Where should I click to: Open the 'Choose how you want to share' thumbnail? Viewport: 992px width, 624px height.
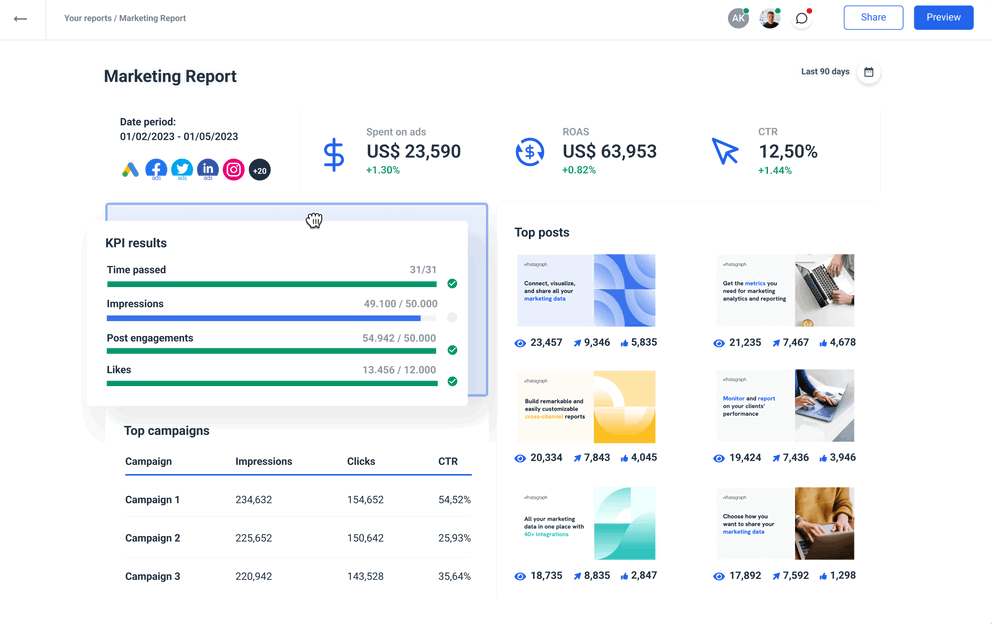point(785,523)
